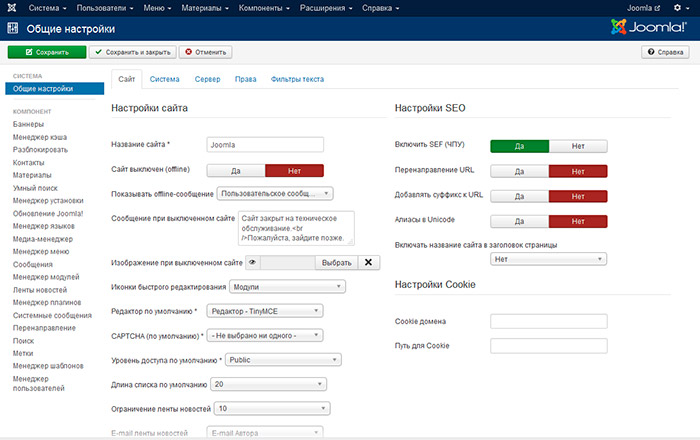Click the green Сохранить button
Screen dimensions: 700x440
click(x=46, y=51)
